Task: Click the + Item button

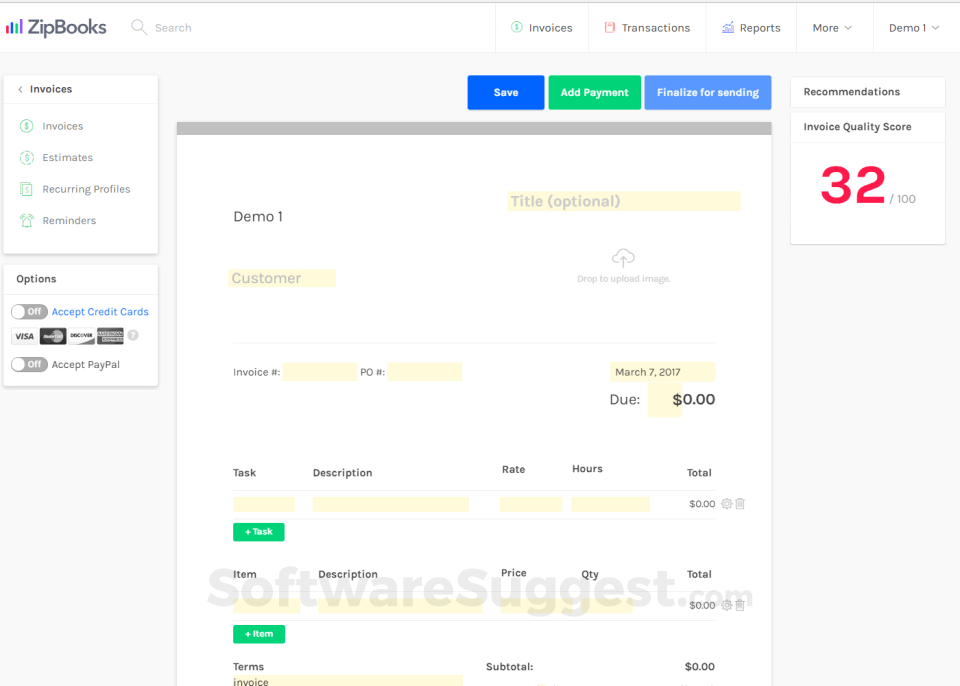Action: tap(259, 634)
